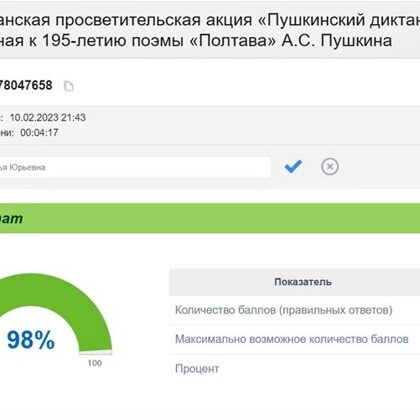Viewport: 420px width, 420px height.
Task: Select the ID number ending 78047658
Action: coord(26,85)
